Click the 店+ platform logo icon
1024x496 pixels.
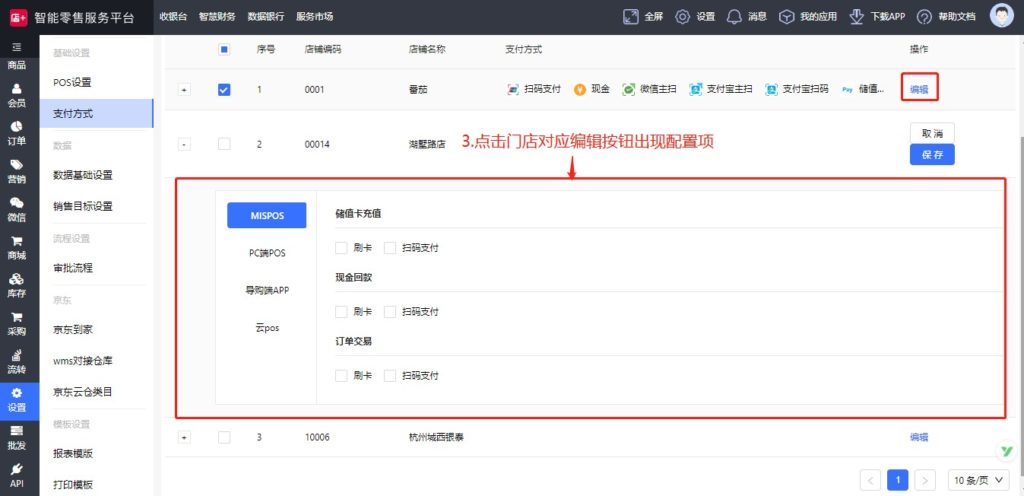[18, 17]
